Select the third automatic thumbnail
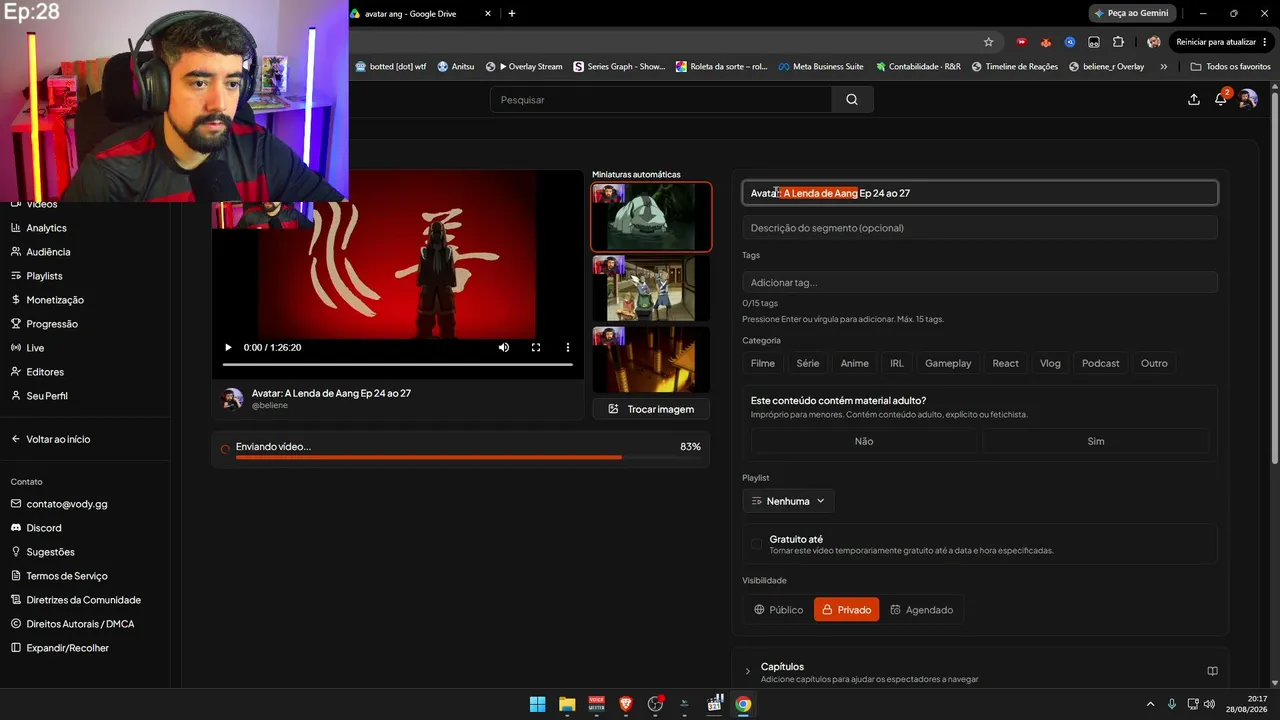The width and height of the screenshot is (1280, 720). pos(651,359)
